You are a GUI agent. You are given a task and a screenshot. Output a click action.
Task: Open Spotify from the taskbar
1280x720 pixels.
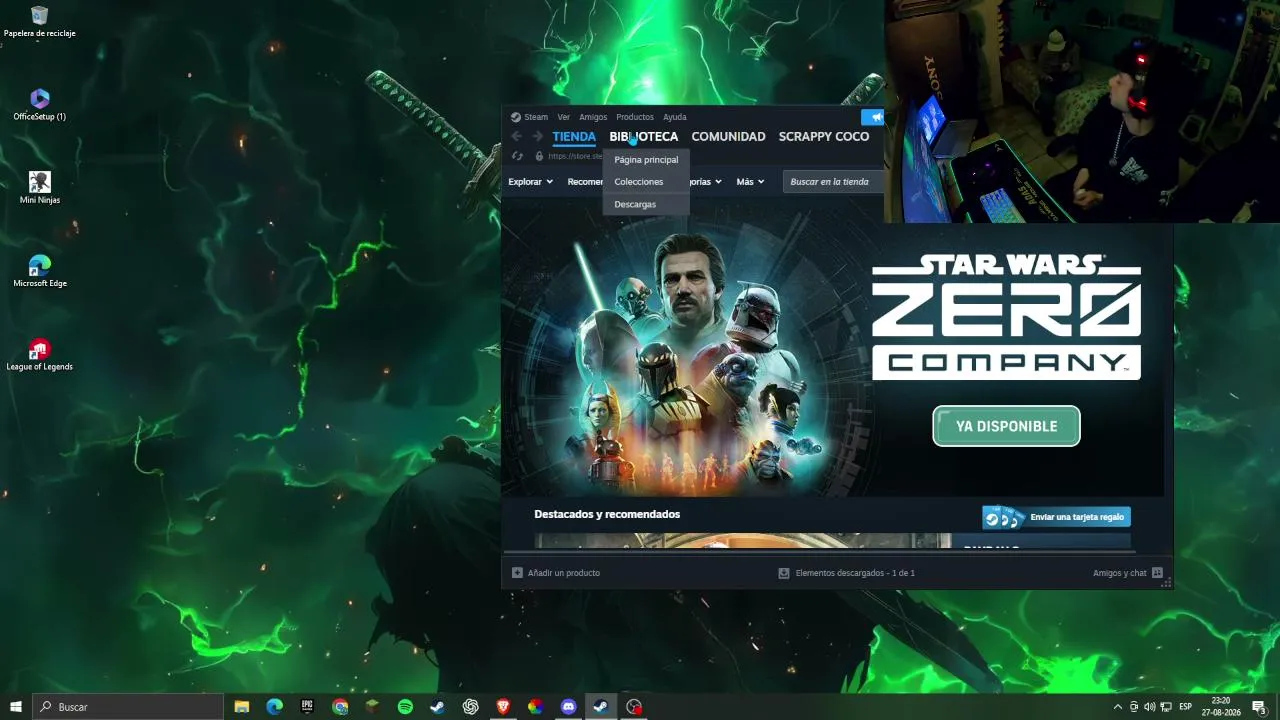coord(405,707)
